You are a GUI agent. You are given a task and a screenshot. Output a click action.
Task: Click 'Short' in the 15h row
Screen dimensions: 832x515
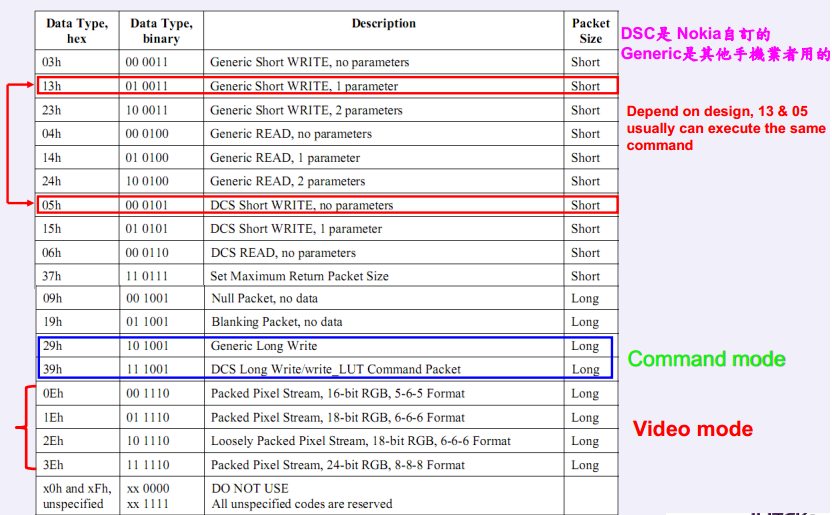[585, 229]
